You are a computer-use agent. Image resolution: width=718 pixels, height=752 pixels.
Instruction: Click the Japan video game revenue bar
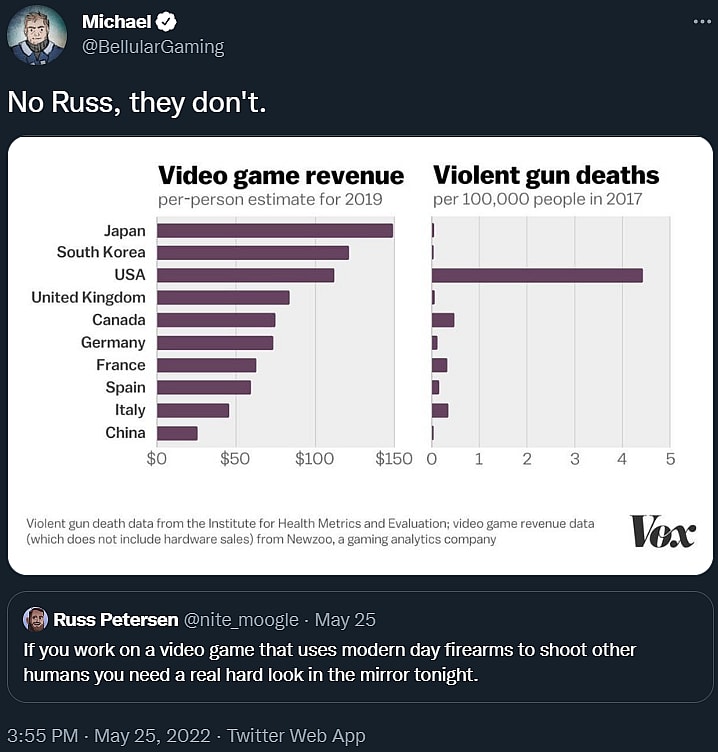point(275,230)
